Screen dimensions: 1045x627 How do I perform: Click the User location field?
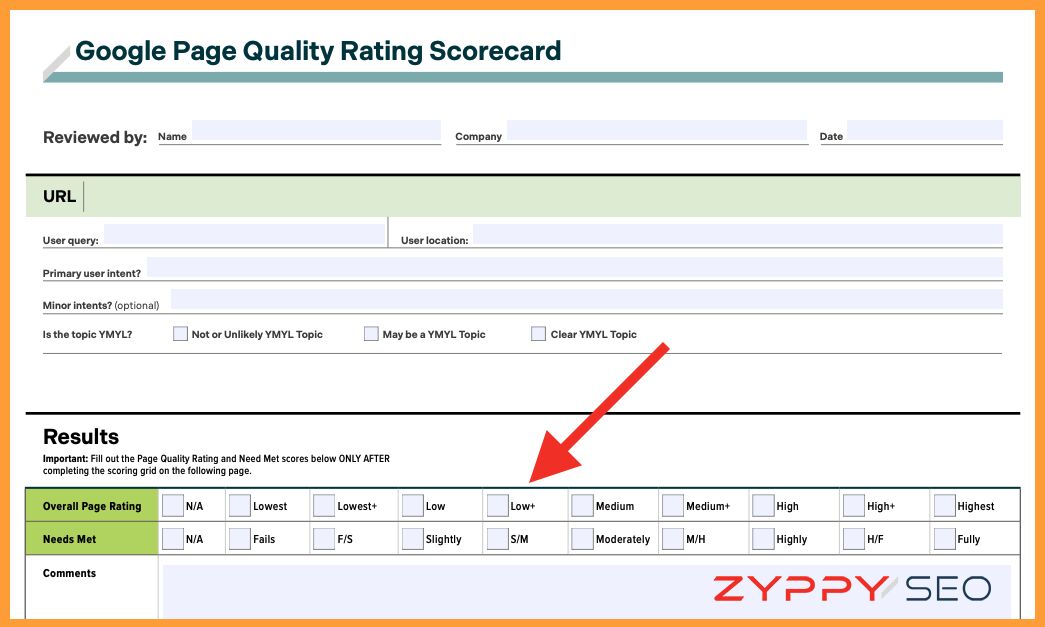click(737, 235)
